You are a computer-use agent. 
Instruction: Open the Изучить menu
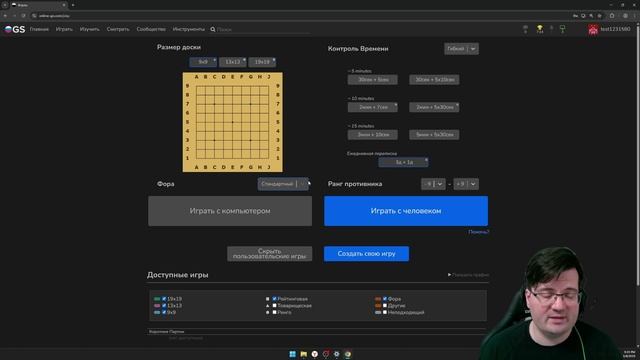[x=89, y=29]
